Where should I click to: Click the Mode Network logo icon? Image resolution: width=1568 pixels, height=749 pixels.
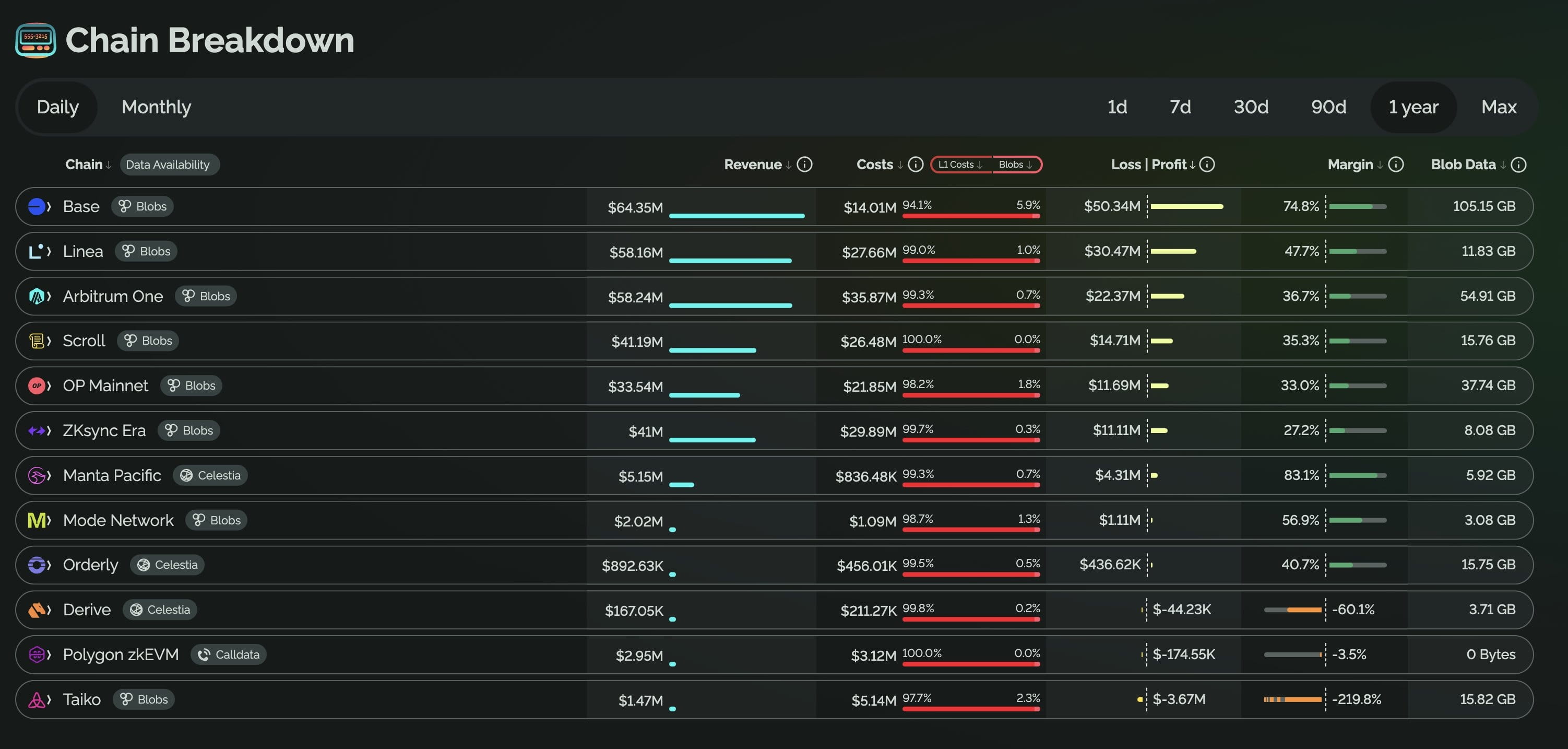coord(37,520)
